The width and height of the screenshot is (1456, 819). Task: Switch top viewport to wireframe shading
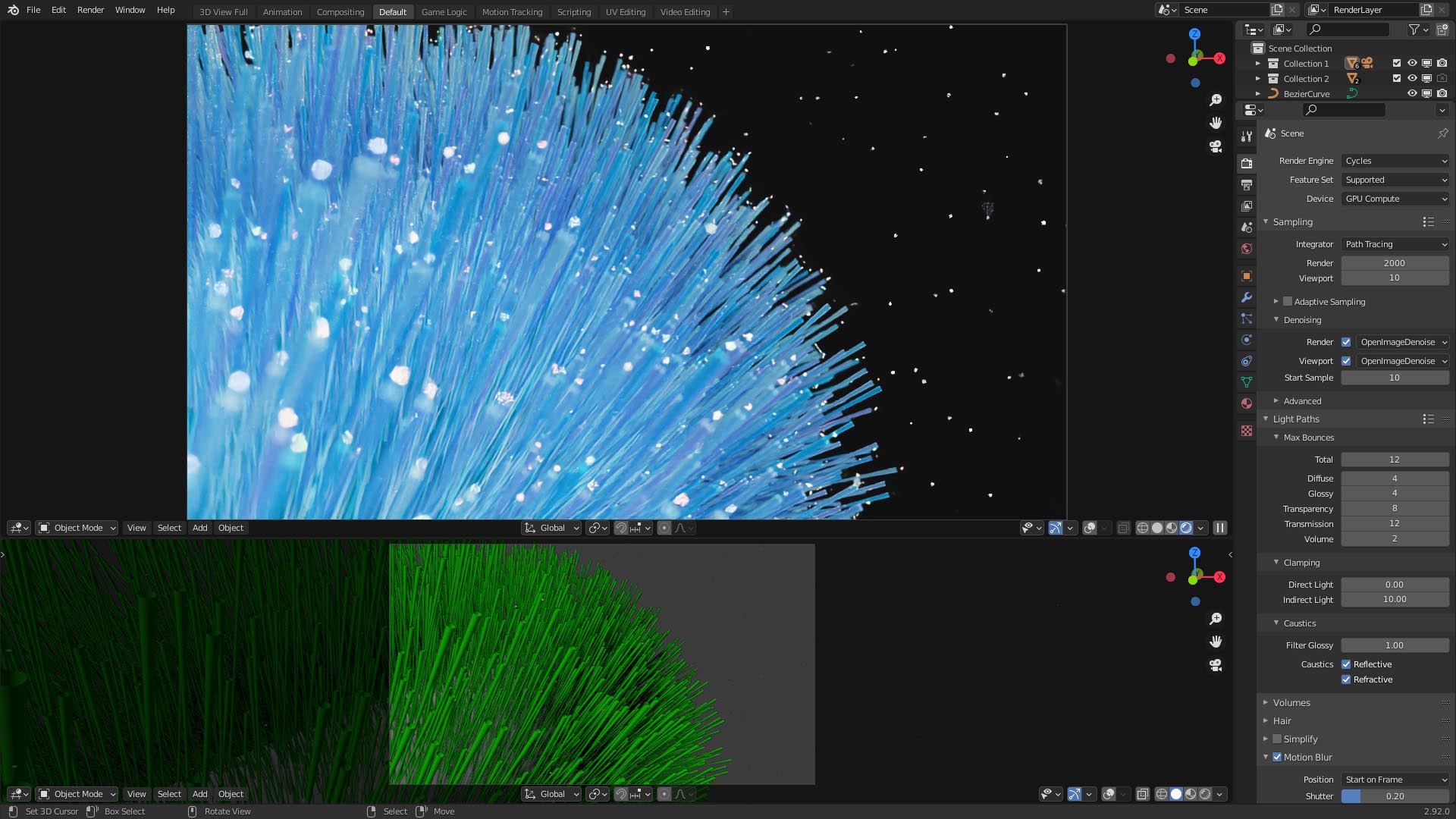[1142, 528]
